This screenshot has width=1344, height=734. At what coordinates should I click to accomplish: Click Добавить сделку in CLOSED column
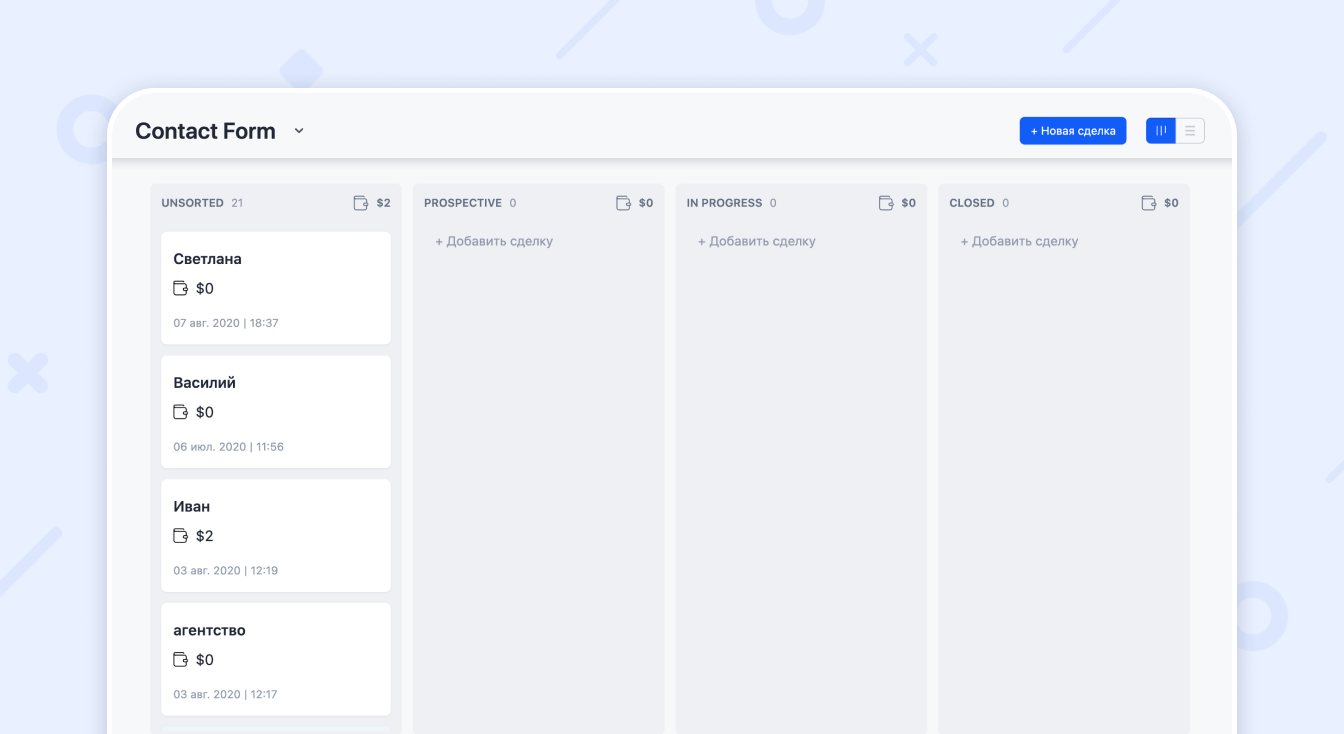click(x=1019, y=241)
